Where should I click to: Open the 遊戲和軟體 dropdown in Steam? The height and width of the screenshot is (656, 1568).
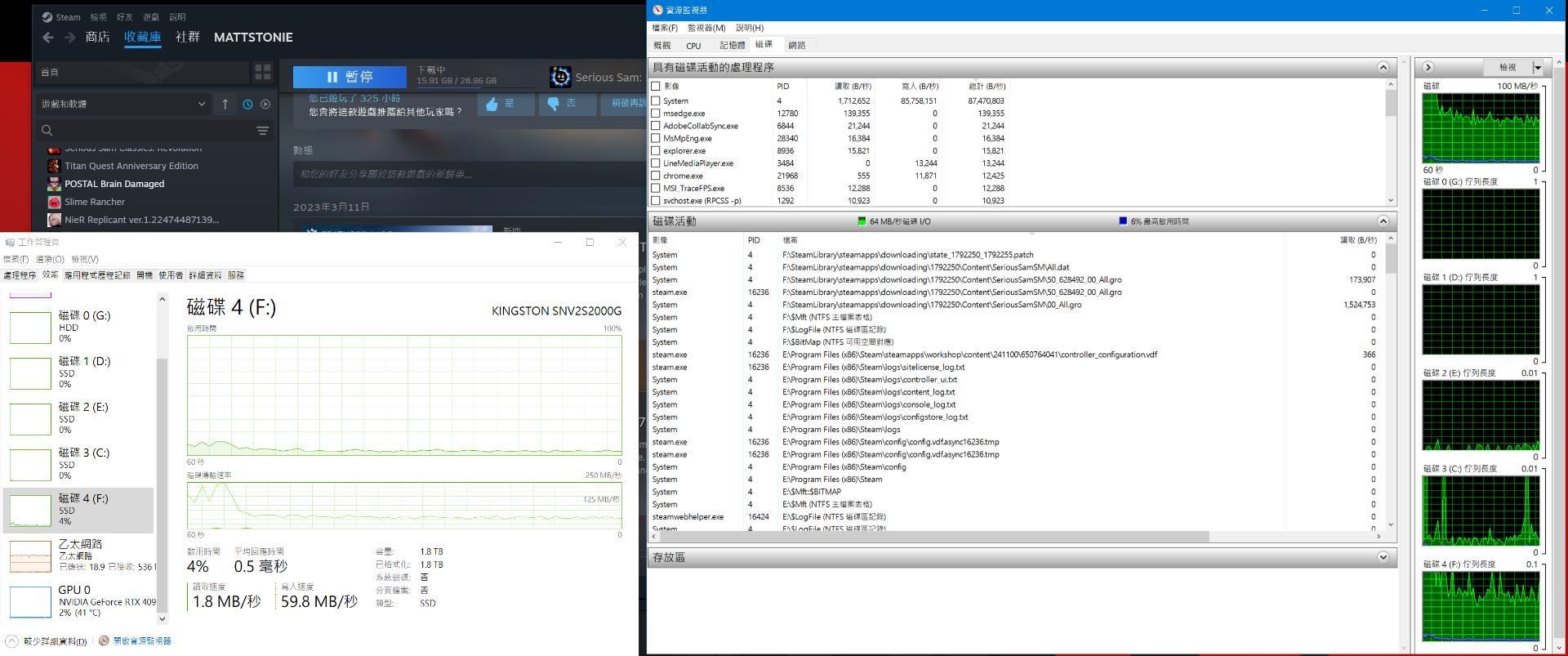pyautogui.click(x=123, y=105)
